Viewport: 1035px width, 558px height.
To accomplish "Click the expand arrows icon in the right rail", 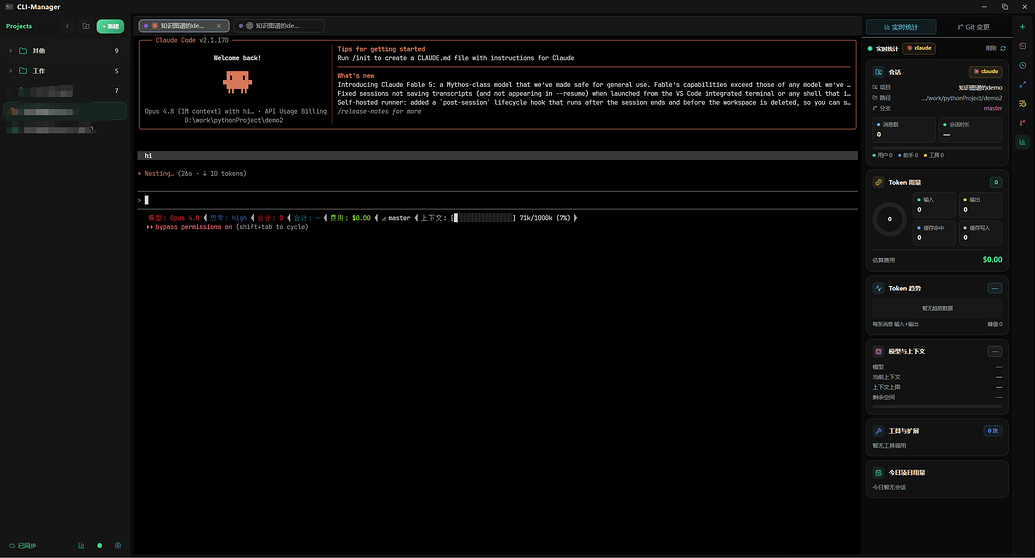I will pyautogui.click(x=1022, y=85).
